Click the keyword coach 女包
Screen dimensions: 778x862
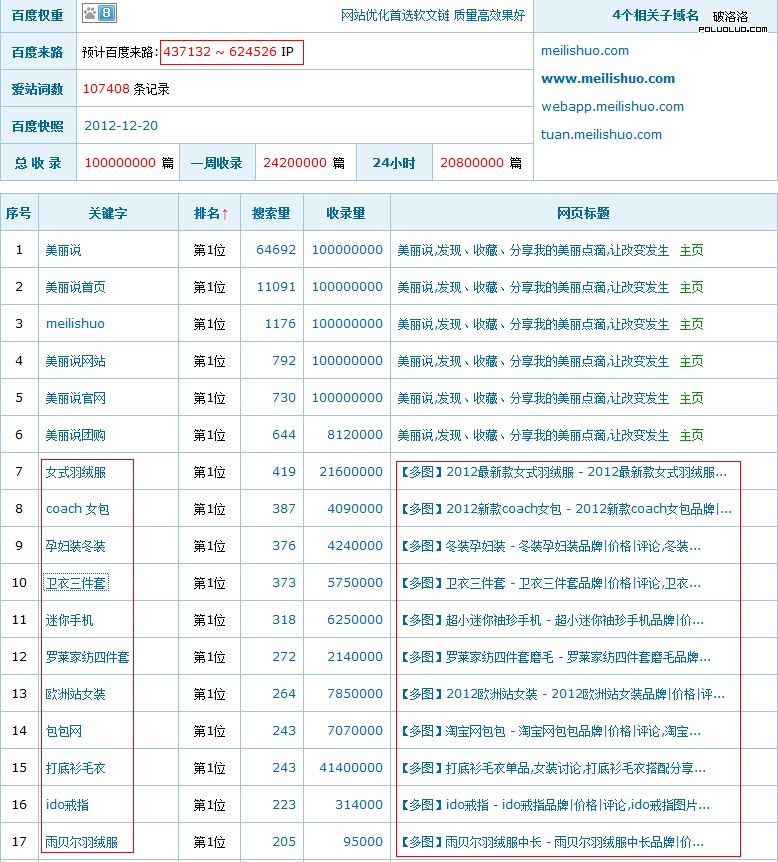[77, 509]
